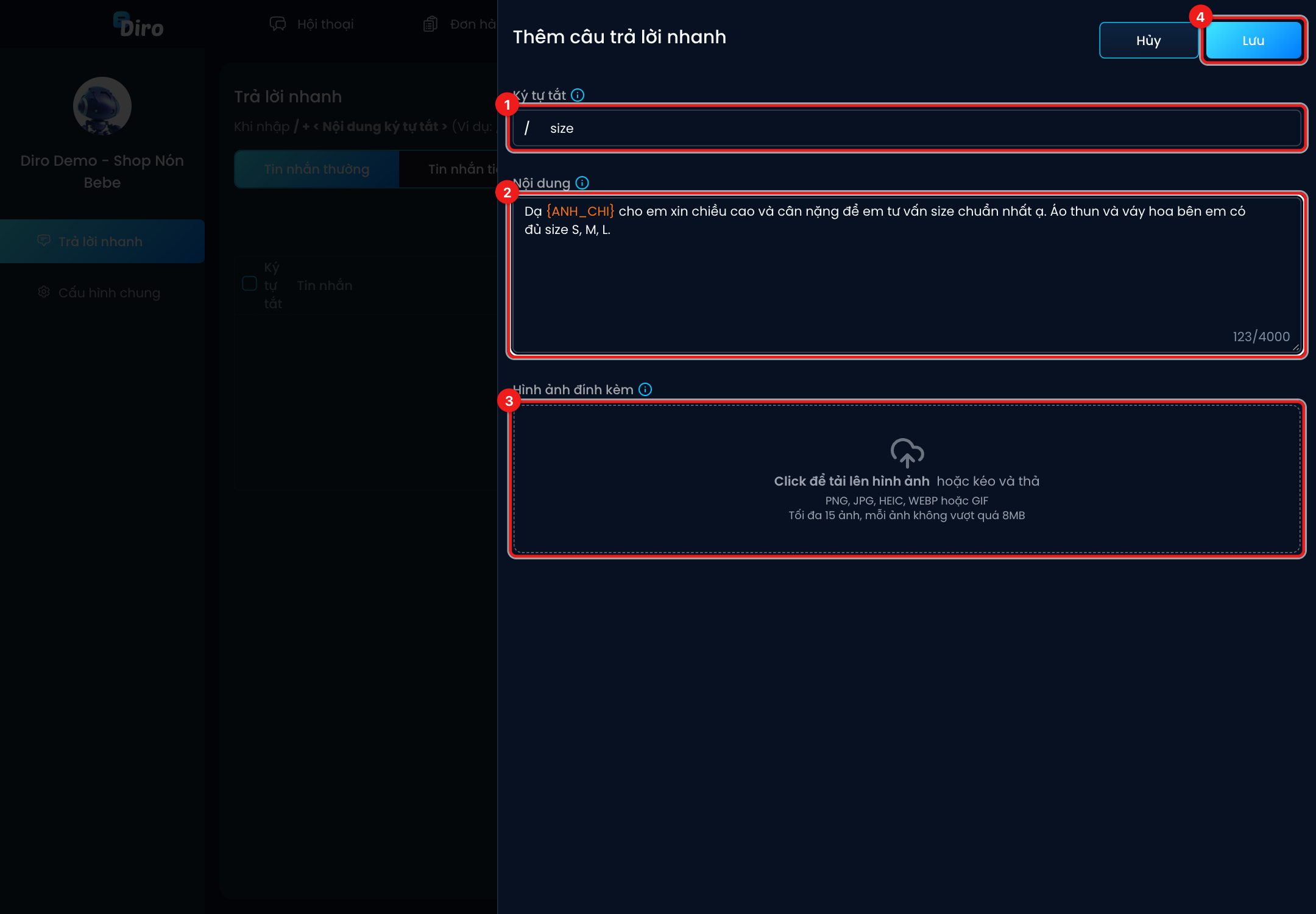Cancel with the Hủy button
Screen dimensions: 1316x914
pos(1148,40)
